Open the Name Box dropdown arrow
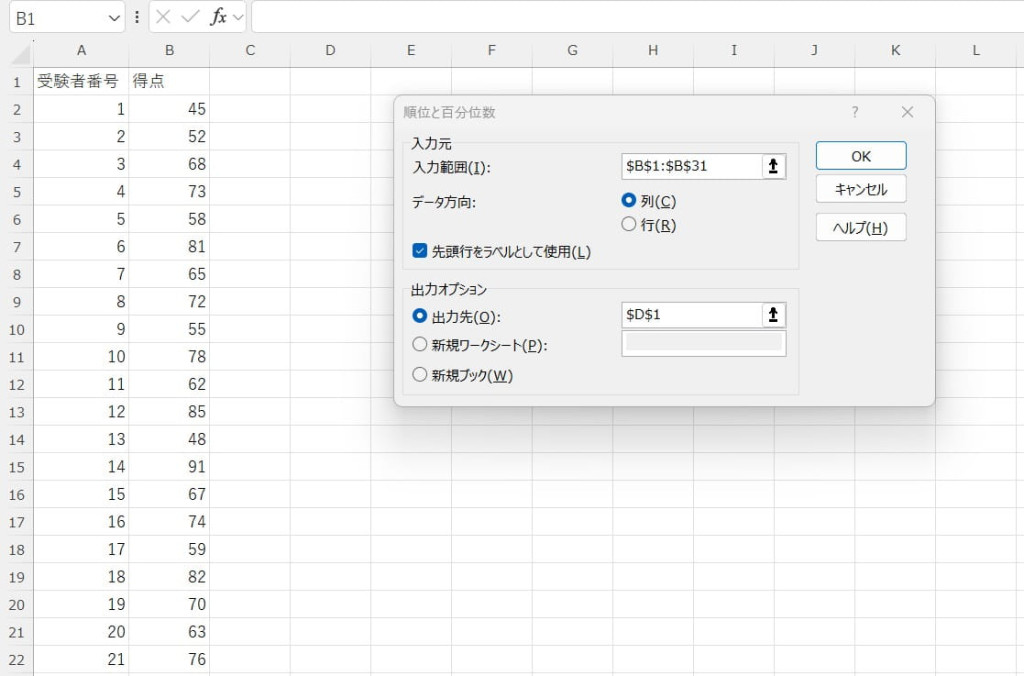 tap(114, 18)
